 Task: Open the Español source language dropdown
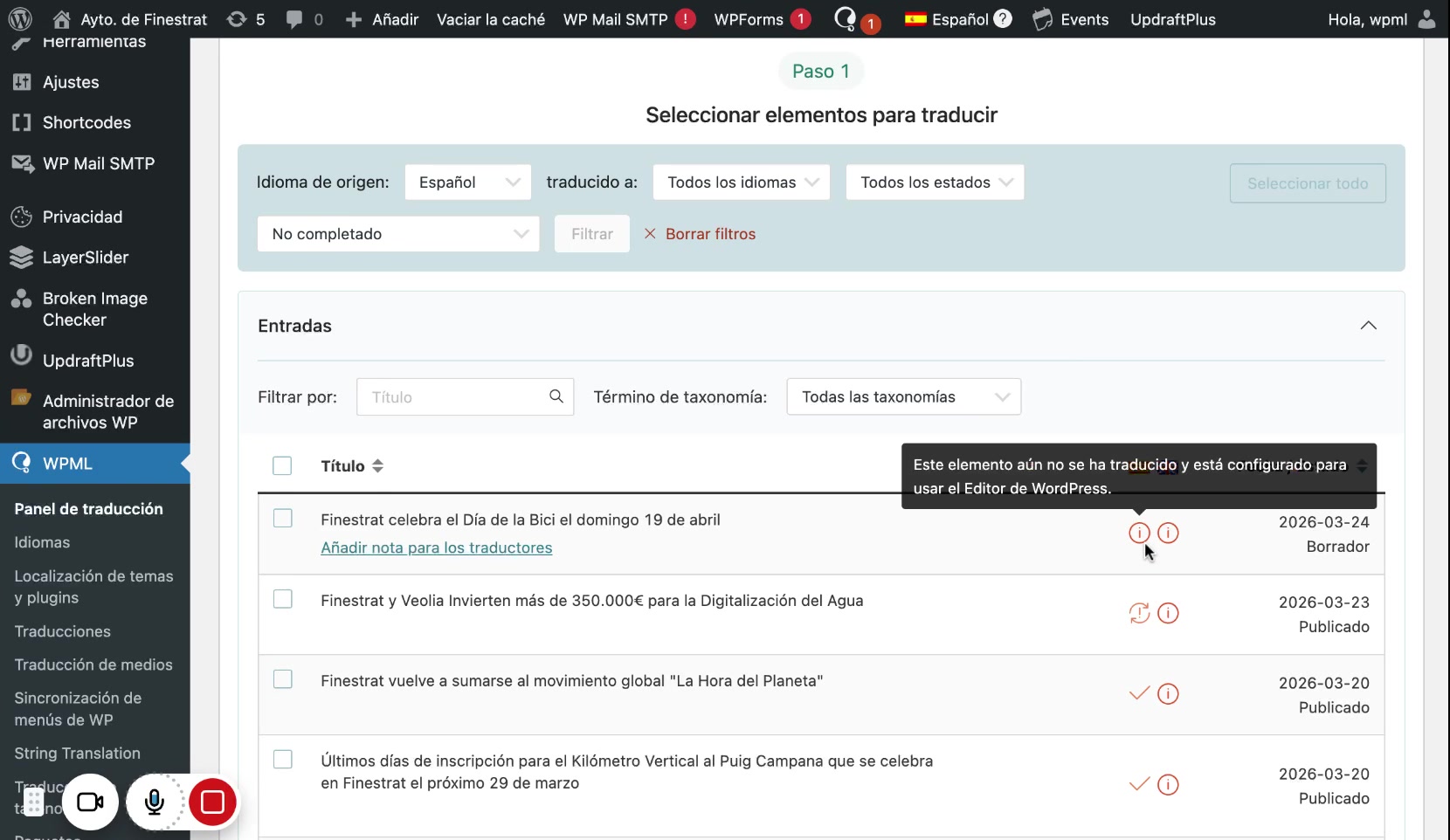467,182
